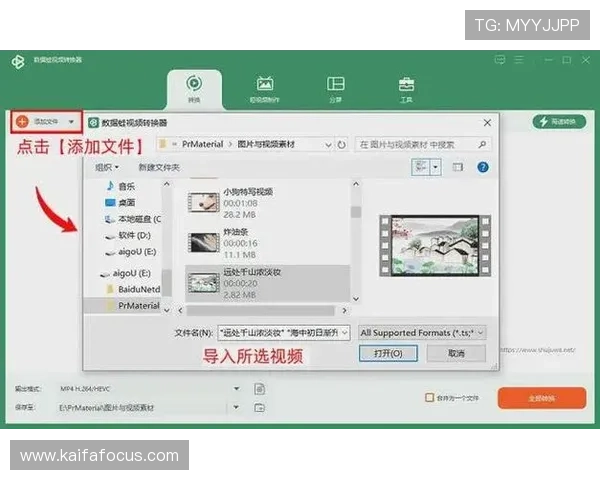Click horizontal scrollbar left arrow
The width and height of the screenshot is (600, 480).
180,310
